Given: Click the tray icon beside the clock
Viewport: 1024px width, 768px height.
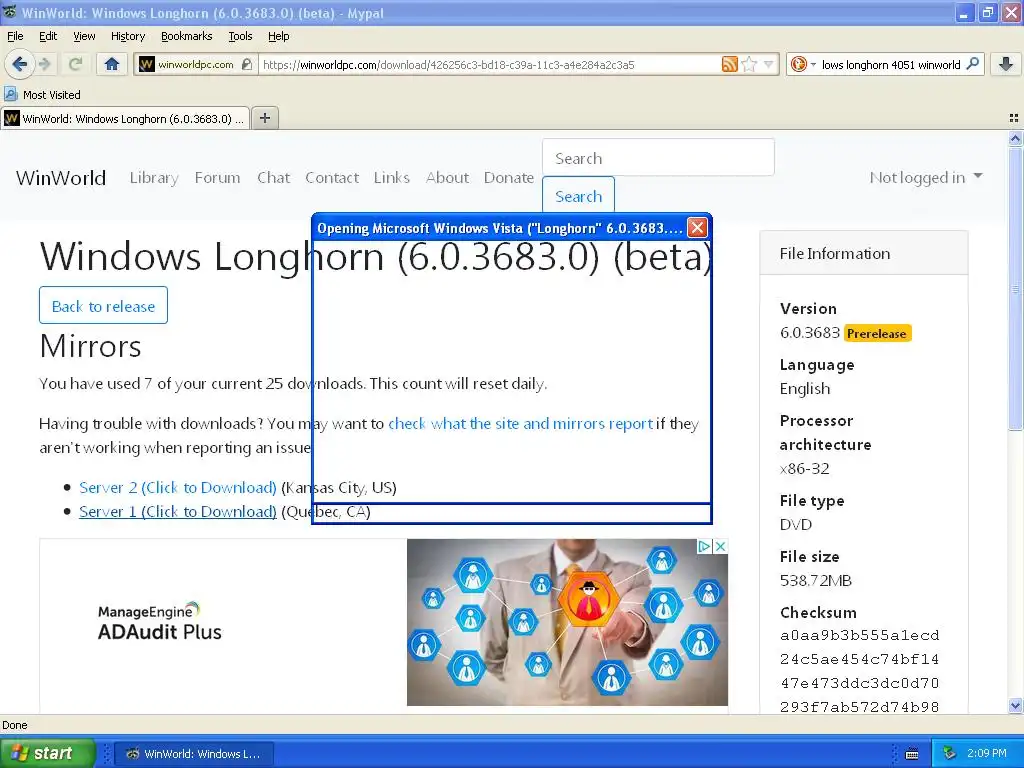Looking at the screenshot, I should [950, 754].
